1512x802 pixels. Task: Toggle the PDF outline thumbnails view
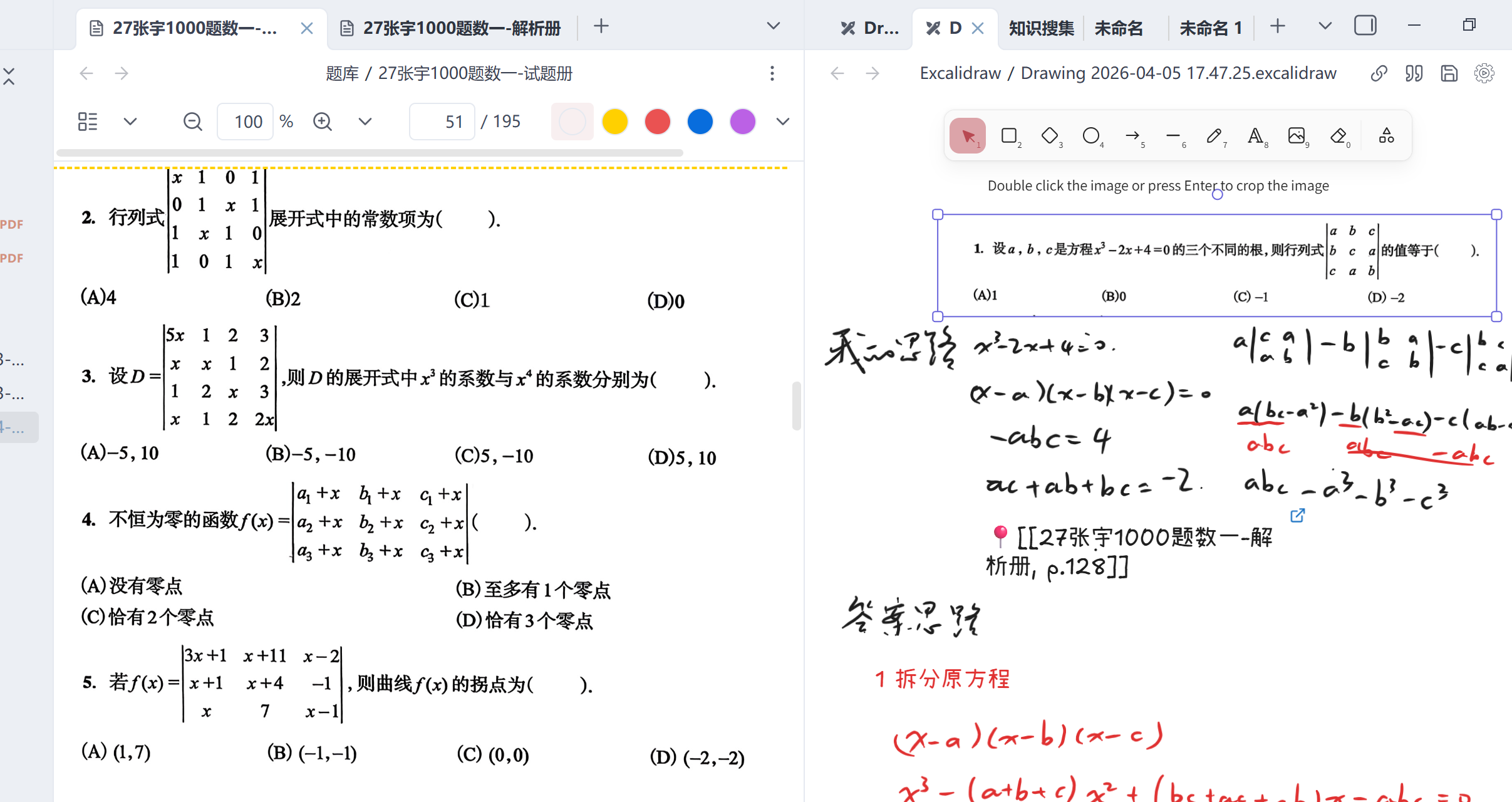[x=88, y=122]
